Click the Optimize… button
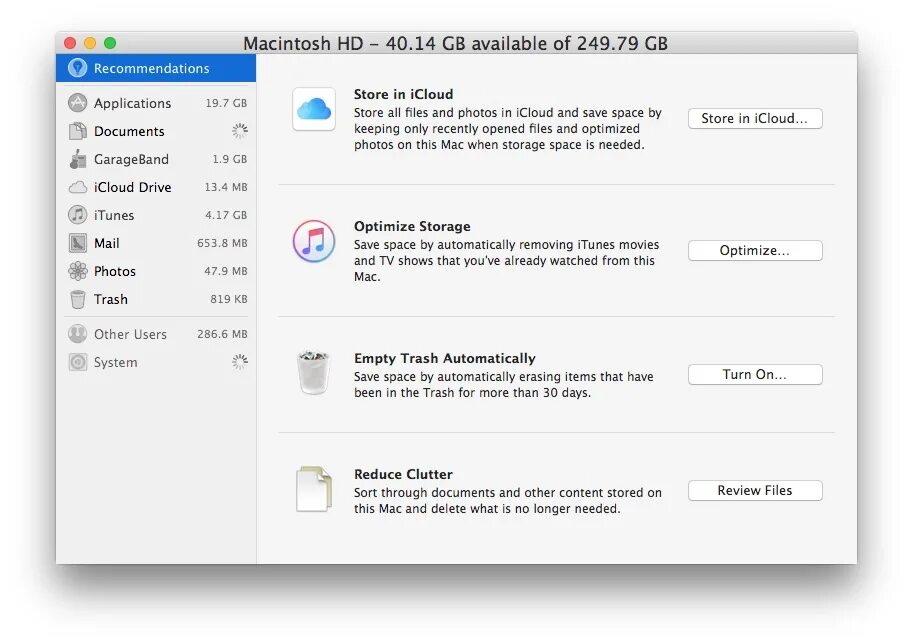913x644 pixels. click(755, 251)
